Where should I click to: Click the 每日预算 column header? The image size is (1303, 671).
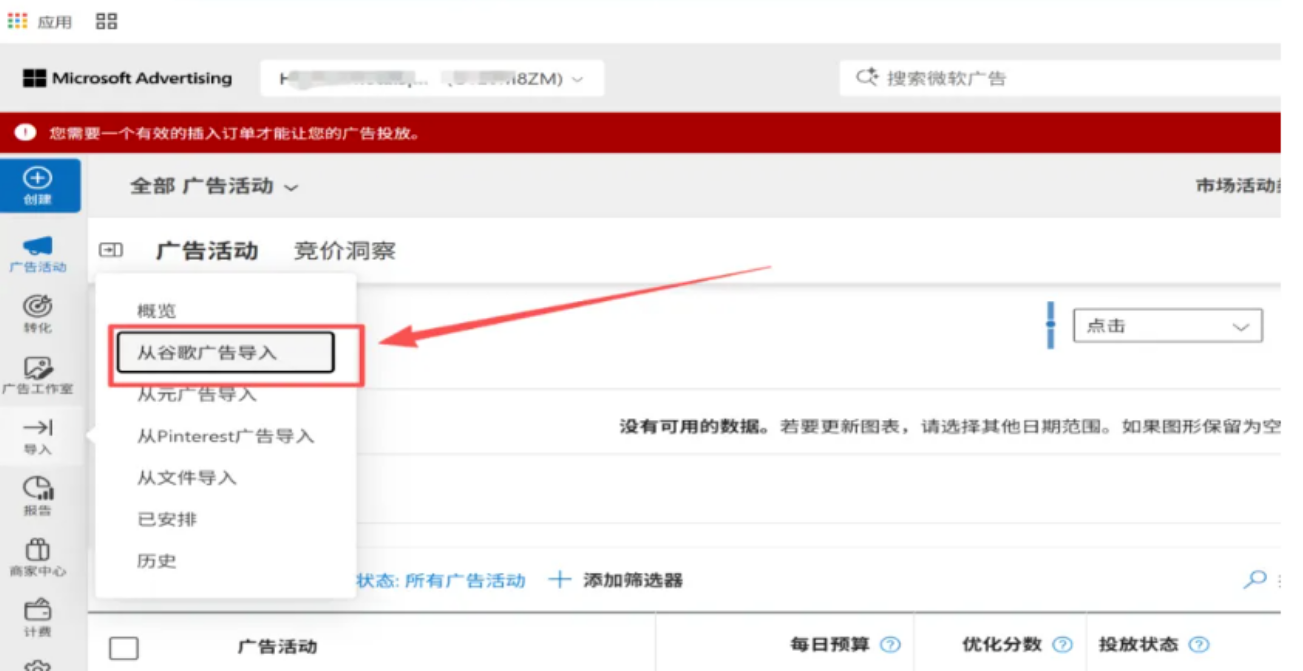(831, 645)
